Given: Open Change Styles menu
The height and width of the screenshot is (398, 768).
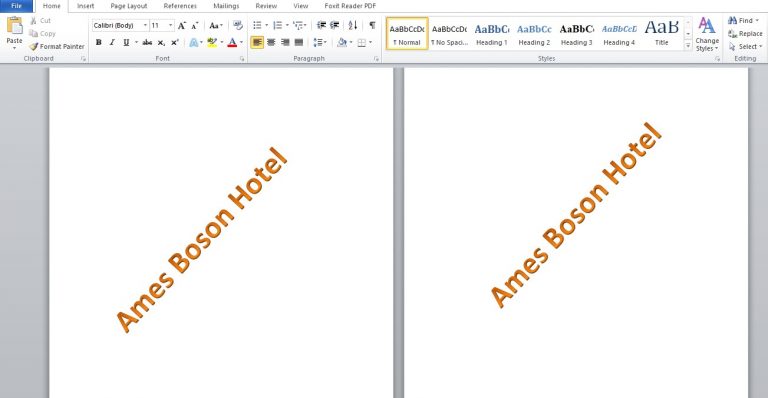Looking at the screenshot, I should 707,34.
